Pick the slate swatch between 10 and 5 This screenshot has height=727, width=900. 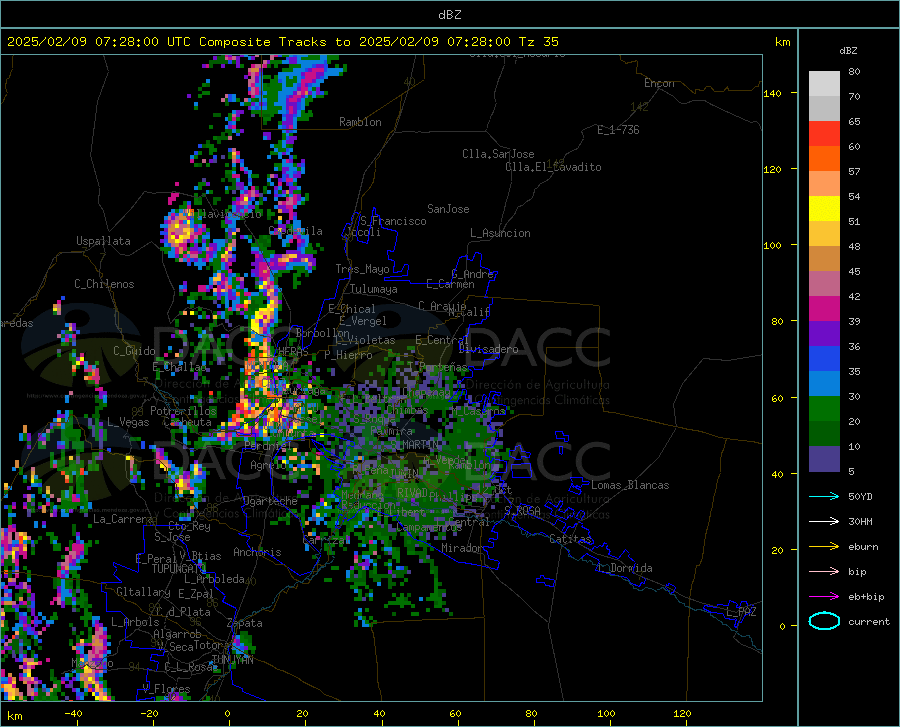click(x=824, y=459)
